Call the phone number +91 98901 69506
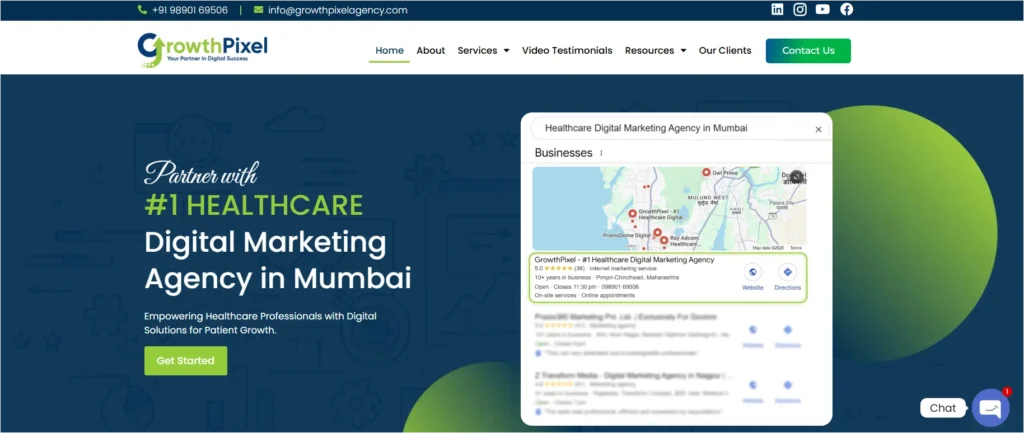Image resolution: width=1024 pixels, height=433 pixels. (x=189, y=10)
